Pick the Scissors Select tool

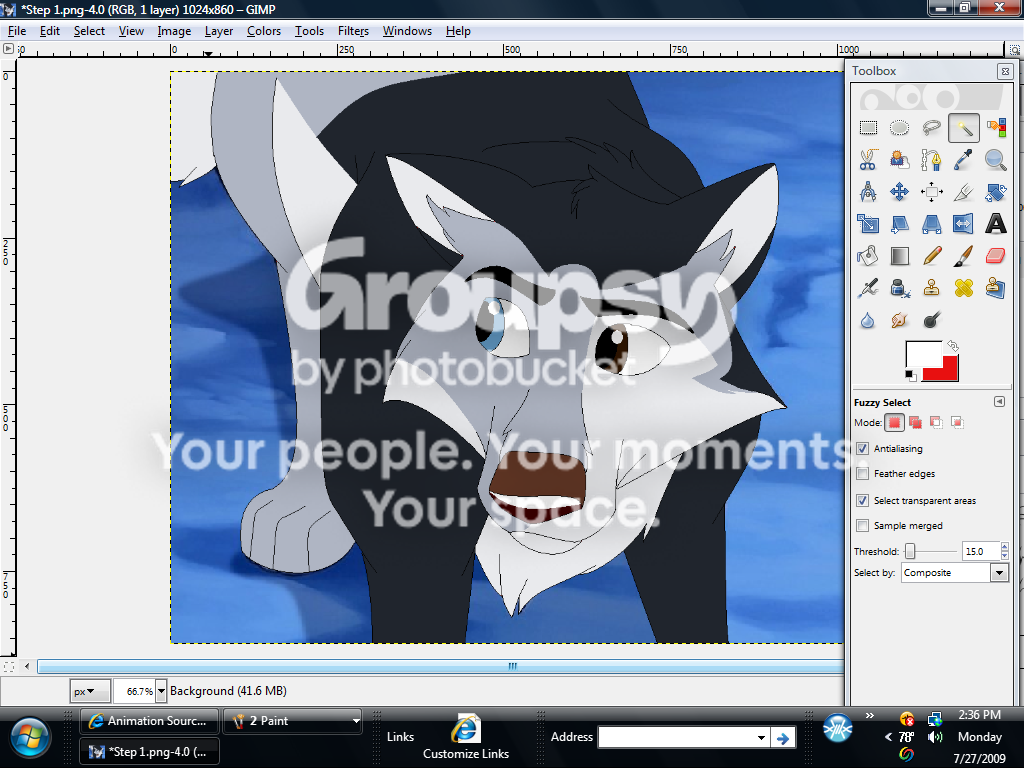[868, 160]
